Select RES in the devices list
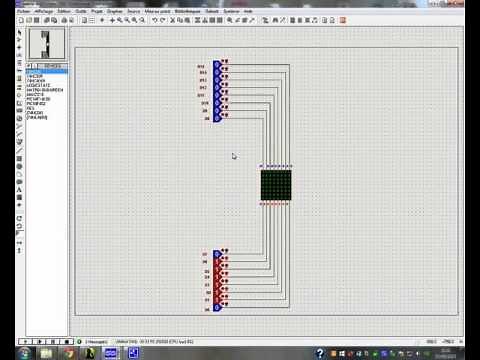480x360 pixels. [x=31, y=108]
